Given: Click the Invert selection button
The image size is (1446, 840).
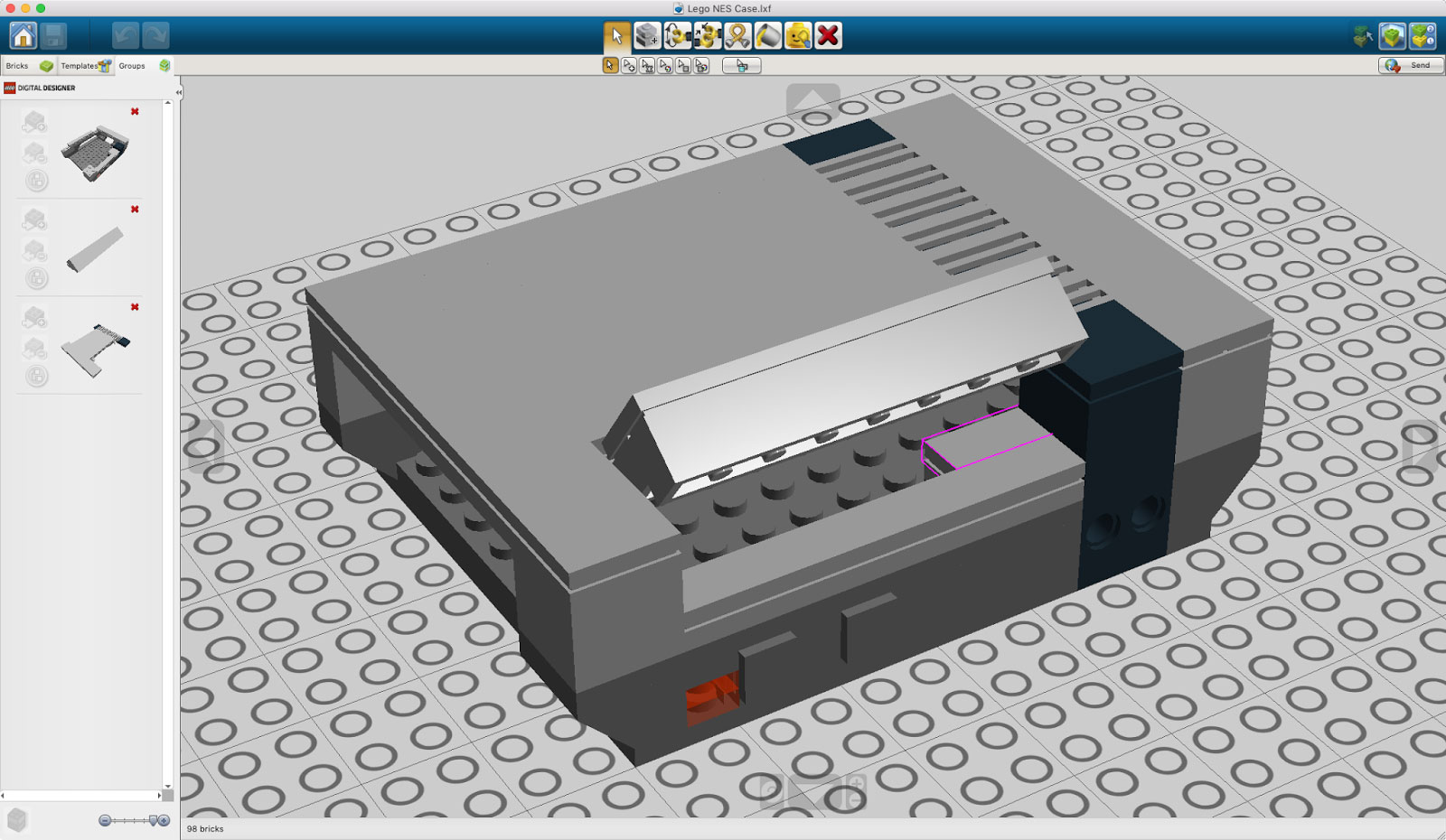Looking at the screenshot, I should [742, 65].
